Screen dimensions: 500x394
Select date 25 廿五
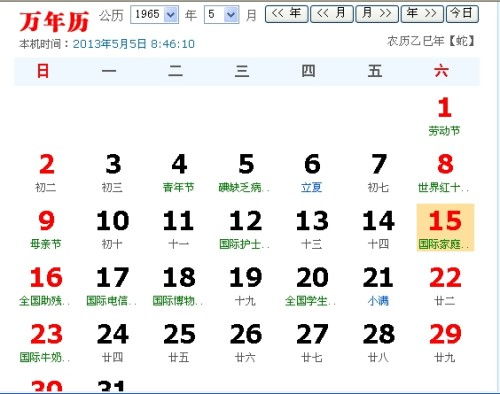click(x=179, y=342)
